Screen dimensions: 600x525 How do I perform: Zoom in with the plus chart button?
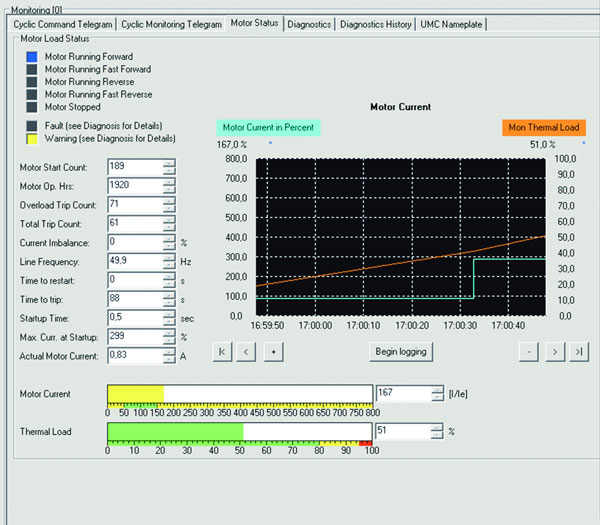tap(272, 352)
